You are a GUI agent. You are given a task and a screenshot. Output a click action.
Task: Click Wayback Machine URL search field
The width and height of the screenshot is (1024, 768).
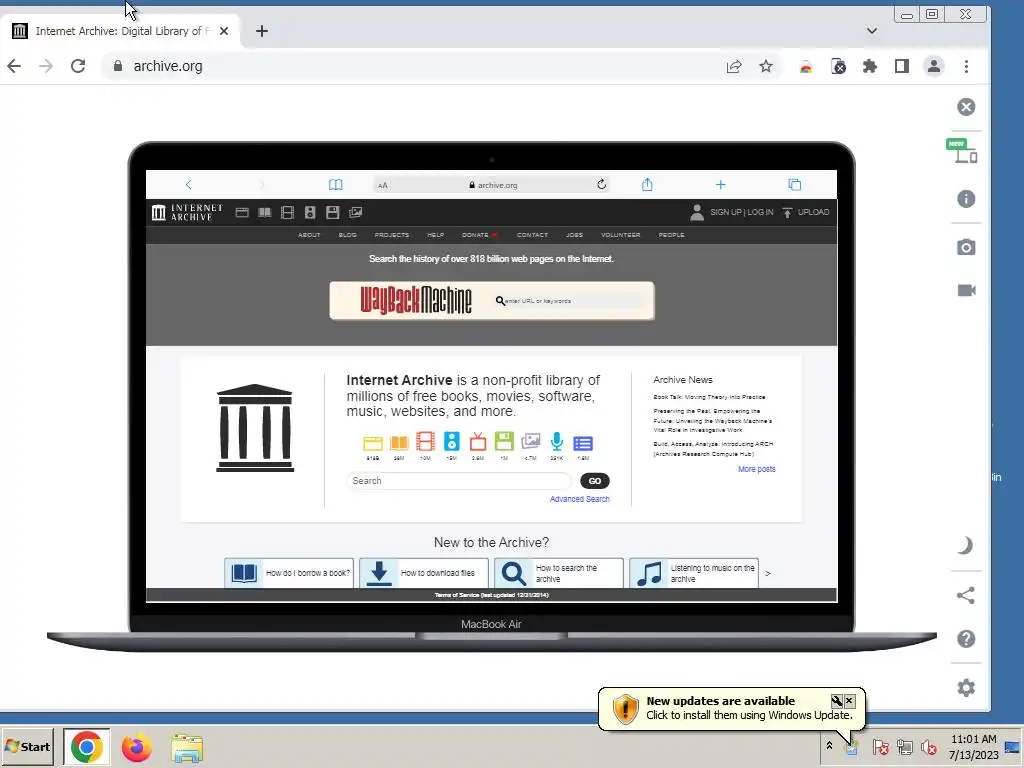click(x=571, y=301)
